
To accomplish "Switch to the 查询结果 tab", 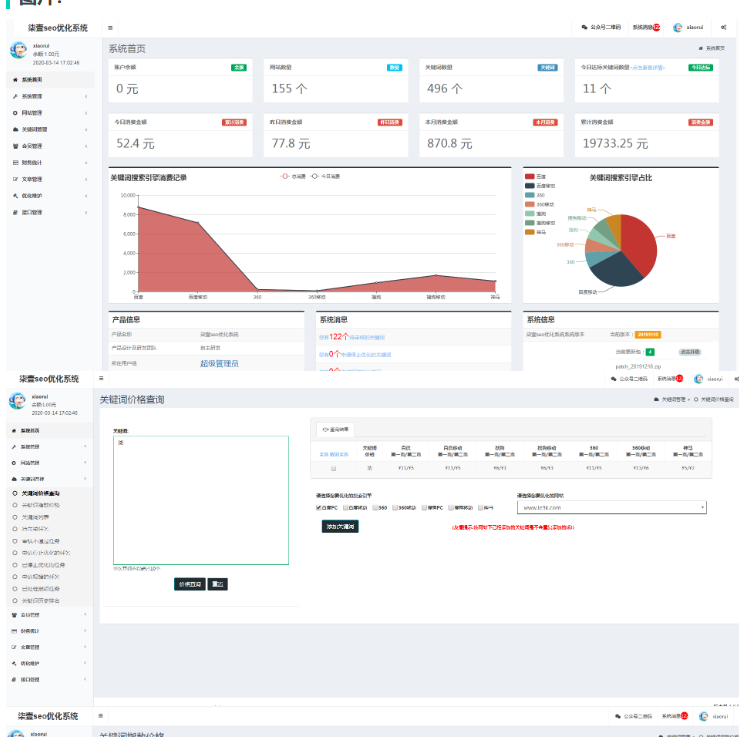I will [334, 429].
